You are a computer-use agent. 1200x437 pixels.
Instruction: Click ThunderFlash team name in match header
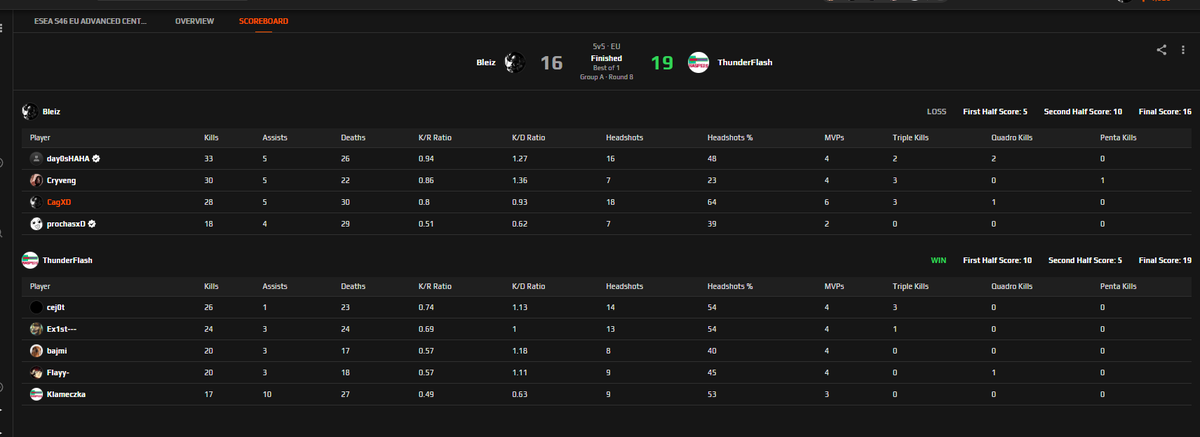[x=744, y=62]
